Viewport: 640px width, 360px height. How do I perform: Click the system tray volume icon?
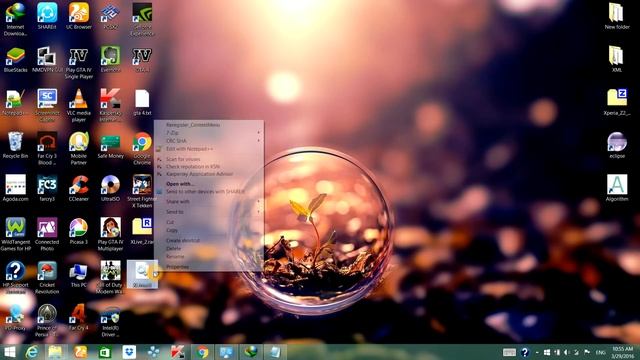click(566, 352)
